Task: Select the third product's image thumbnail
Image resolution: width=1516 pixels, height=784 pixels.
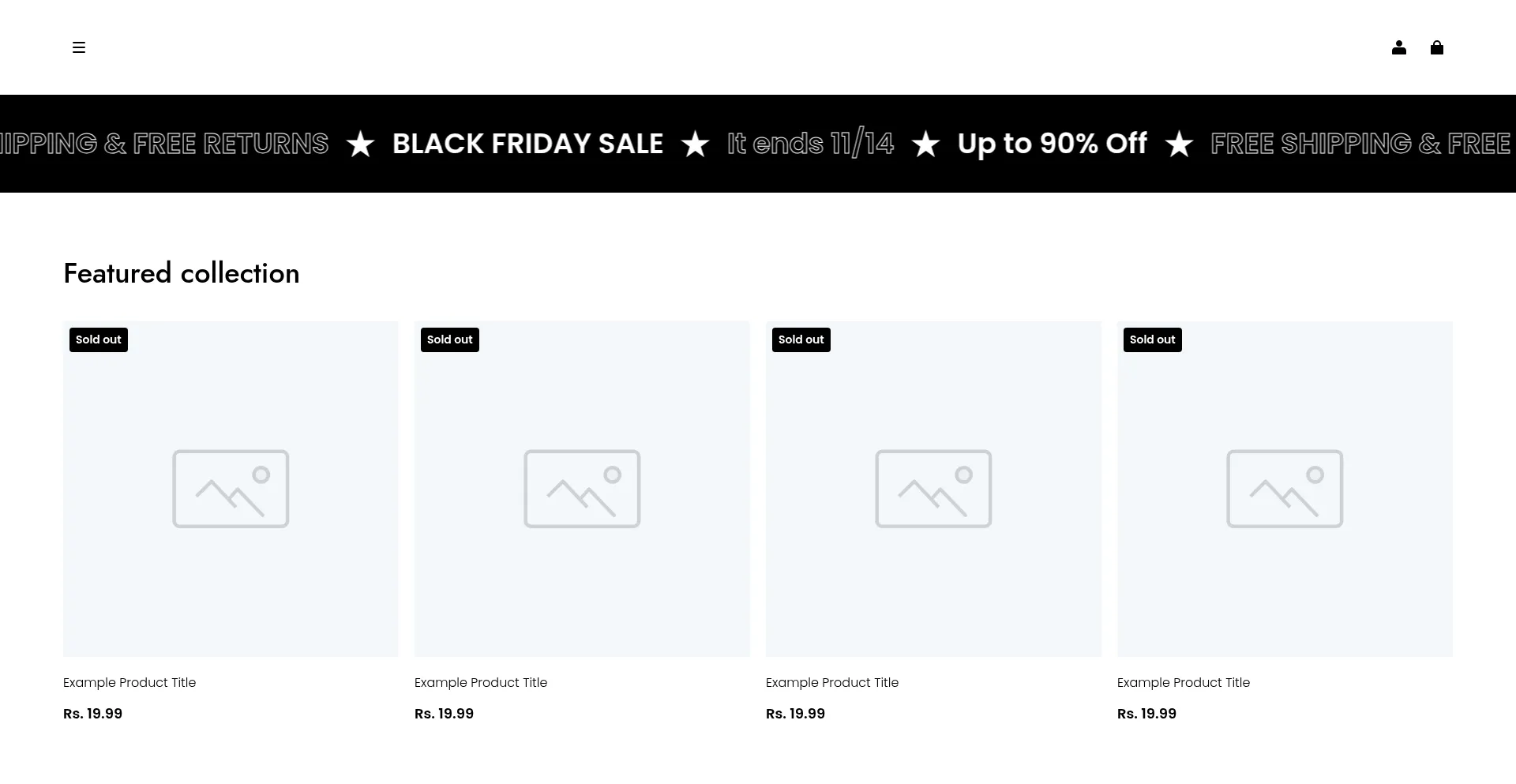Action: click(x=933, y=489)
